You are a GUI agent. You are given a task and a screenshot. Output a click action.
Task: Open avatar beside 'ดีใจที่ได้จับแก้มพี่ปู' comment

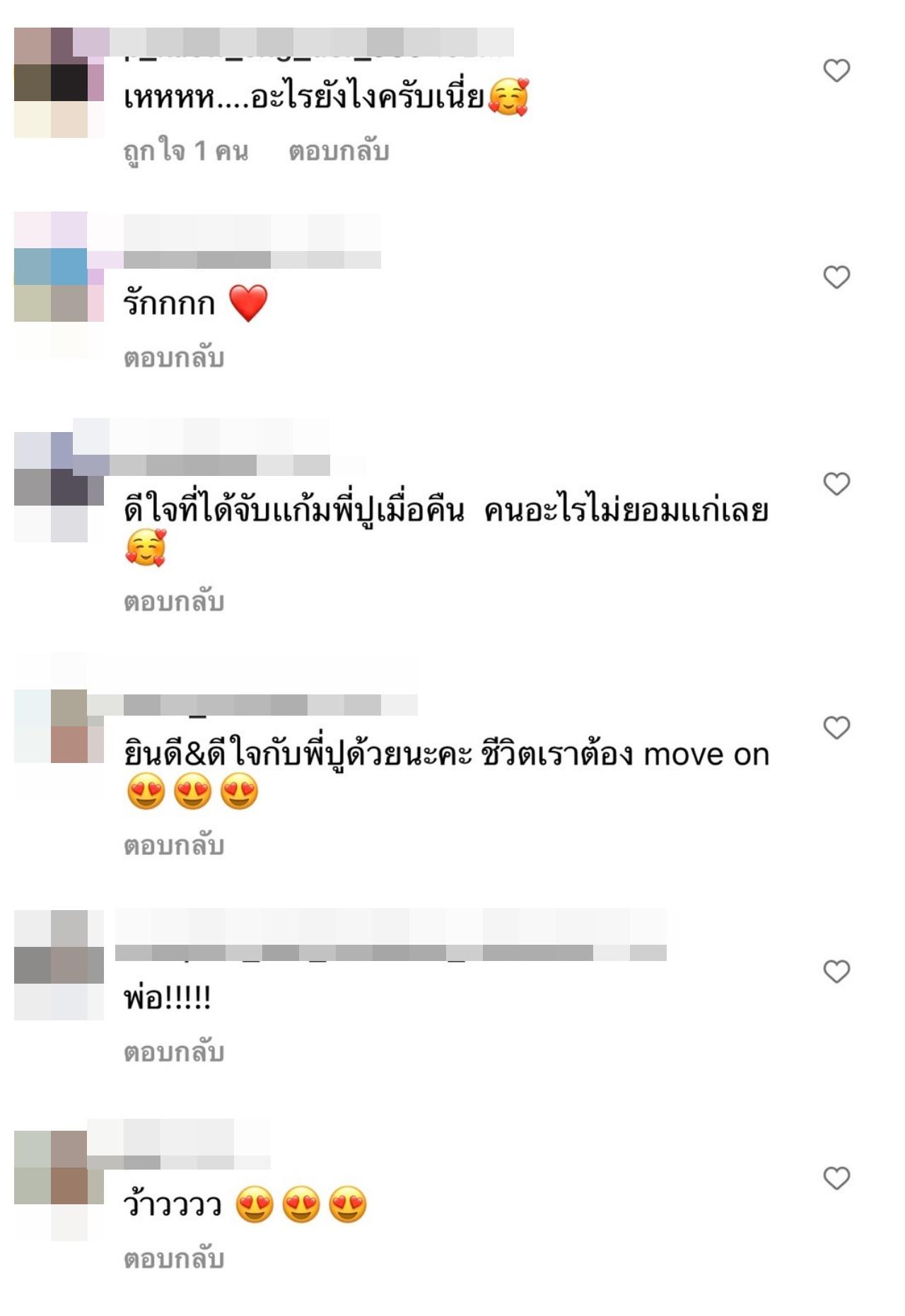tap(59, 487)
